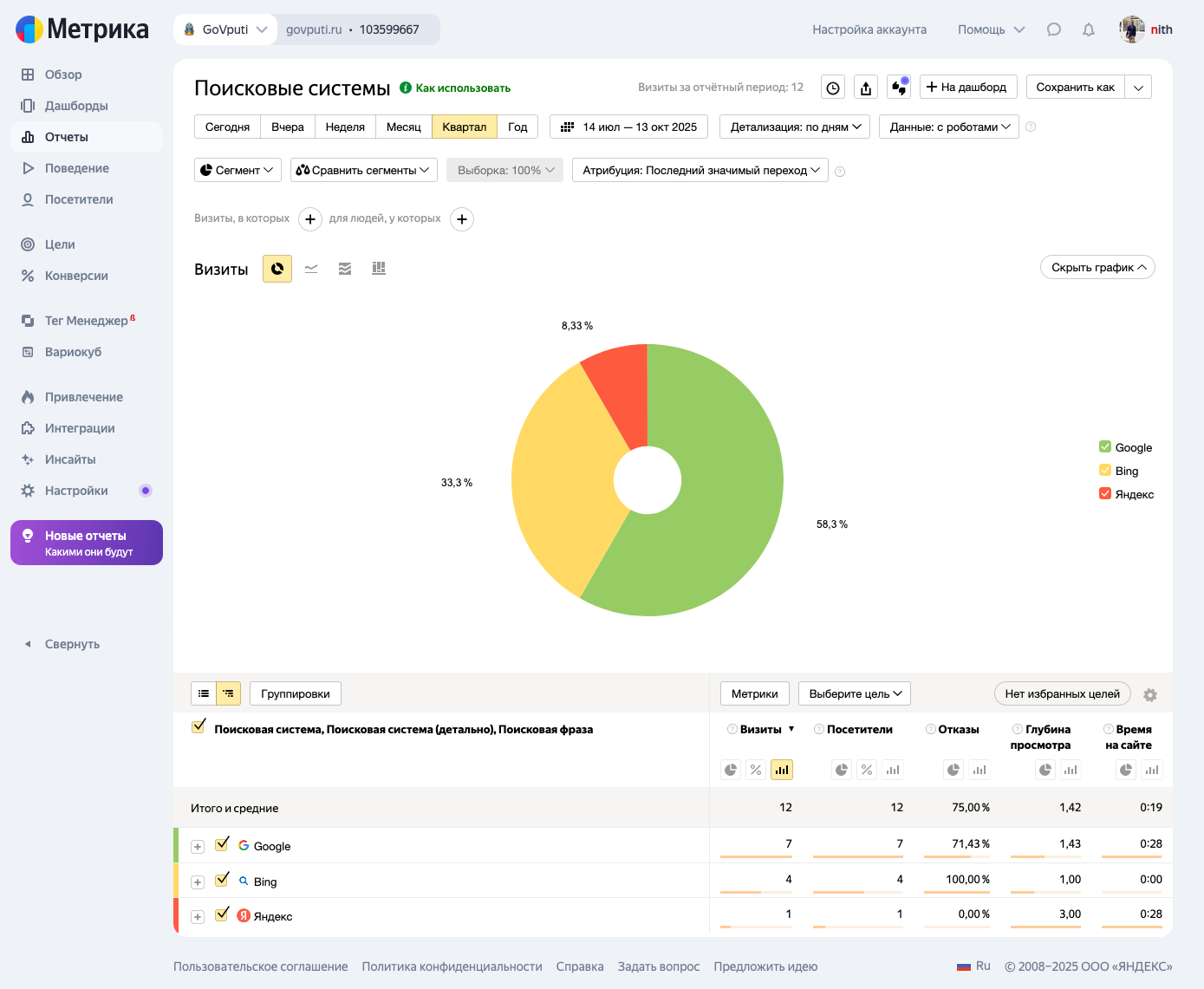Switch to the column chart icon
The image size is (1204, 989).
pyautogui.click(x=379, y=269)
